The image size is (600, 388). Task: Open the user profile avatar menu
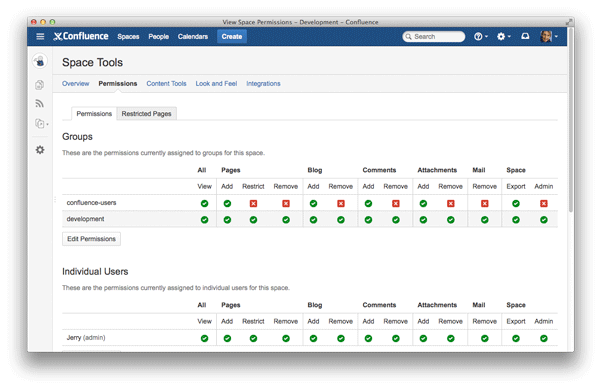549,36
